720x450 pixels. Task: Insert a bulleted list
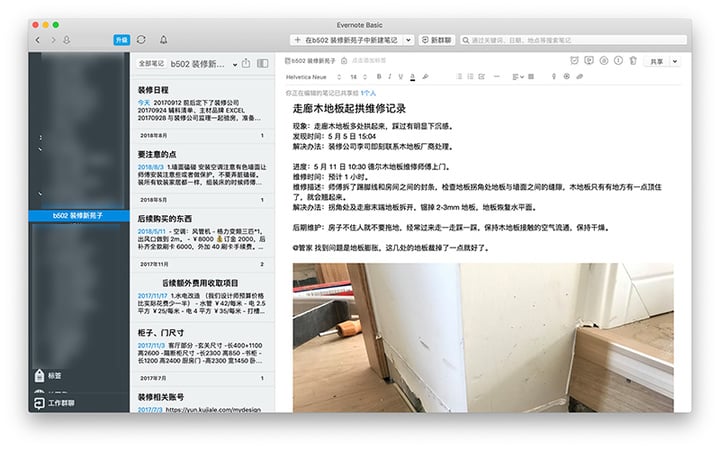459,77
